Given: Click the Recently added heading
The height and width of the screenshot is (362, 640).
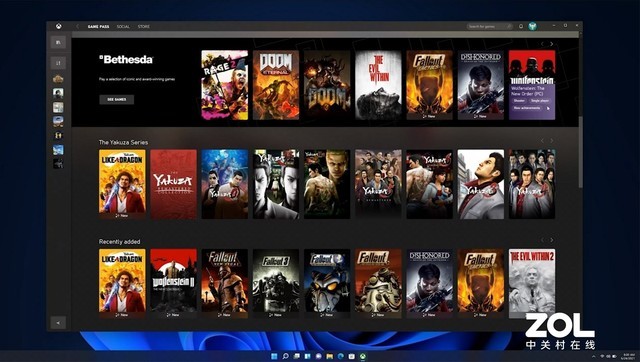Looking at the screenshot, I should (x=119, y=242).
